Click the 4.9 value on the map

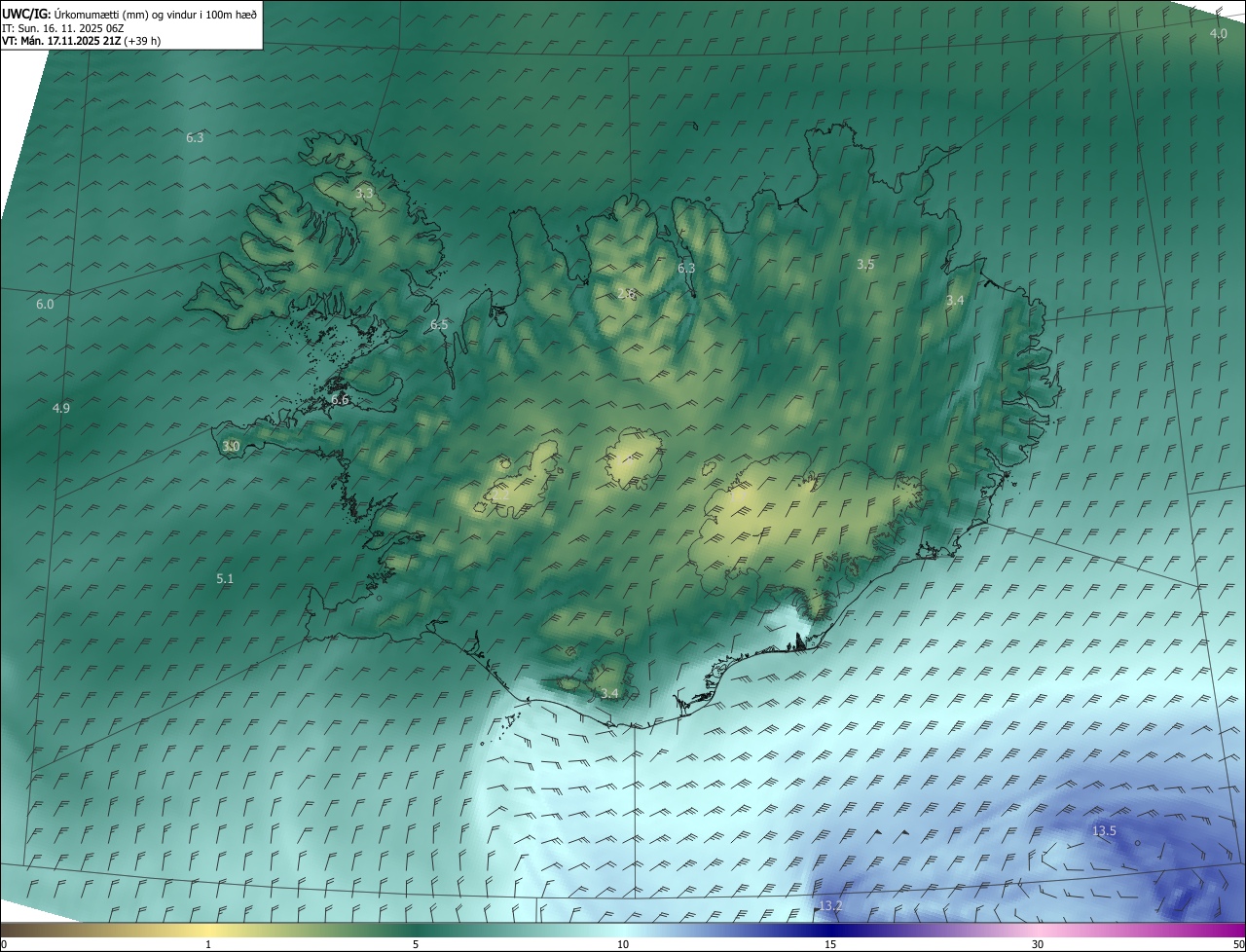(61, 408)
